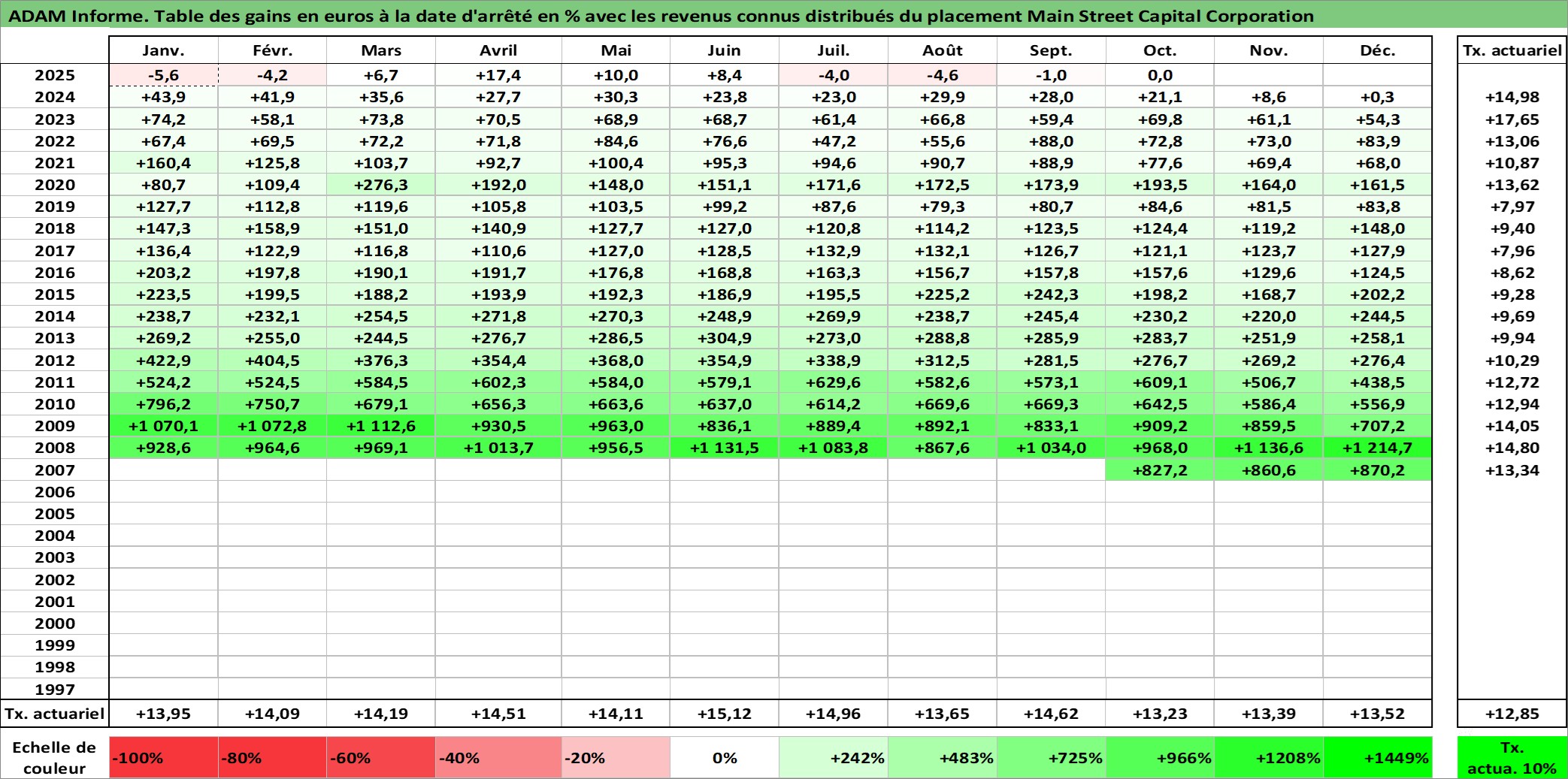The image size is (1568, 779).
Task: Click the +17,4 cell for April 2025
Action: [x=498, y=75]
